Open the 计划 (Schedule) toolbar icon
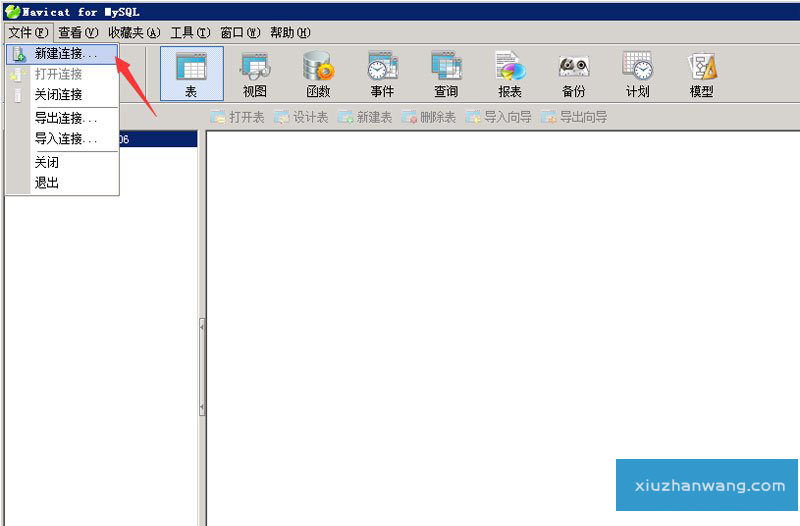This screenshot has width=800, height=526. pos(637,73)
